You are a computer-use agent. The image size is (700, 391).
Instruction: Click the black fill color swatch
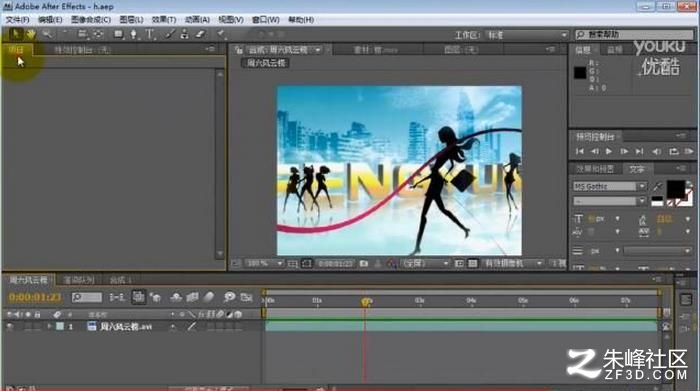tap(675, 188)
